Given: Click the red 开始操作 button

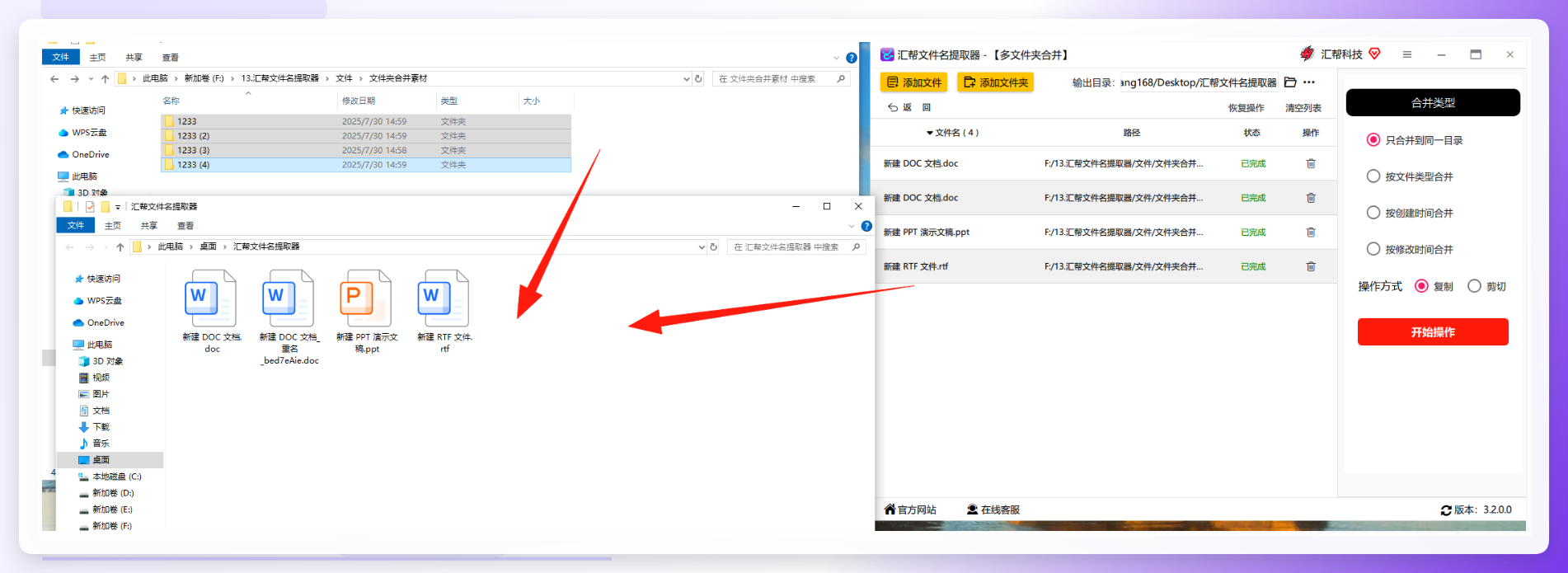Looking at the screenshot, I should [1433, 331].
